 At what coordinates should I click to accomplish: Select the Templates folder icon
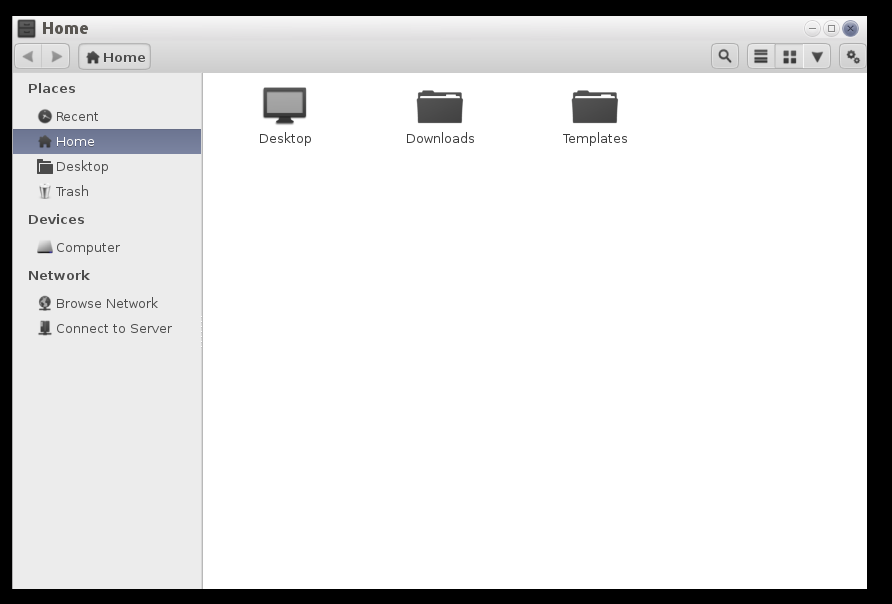pyautogui.click(x=595, y=106)
